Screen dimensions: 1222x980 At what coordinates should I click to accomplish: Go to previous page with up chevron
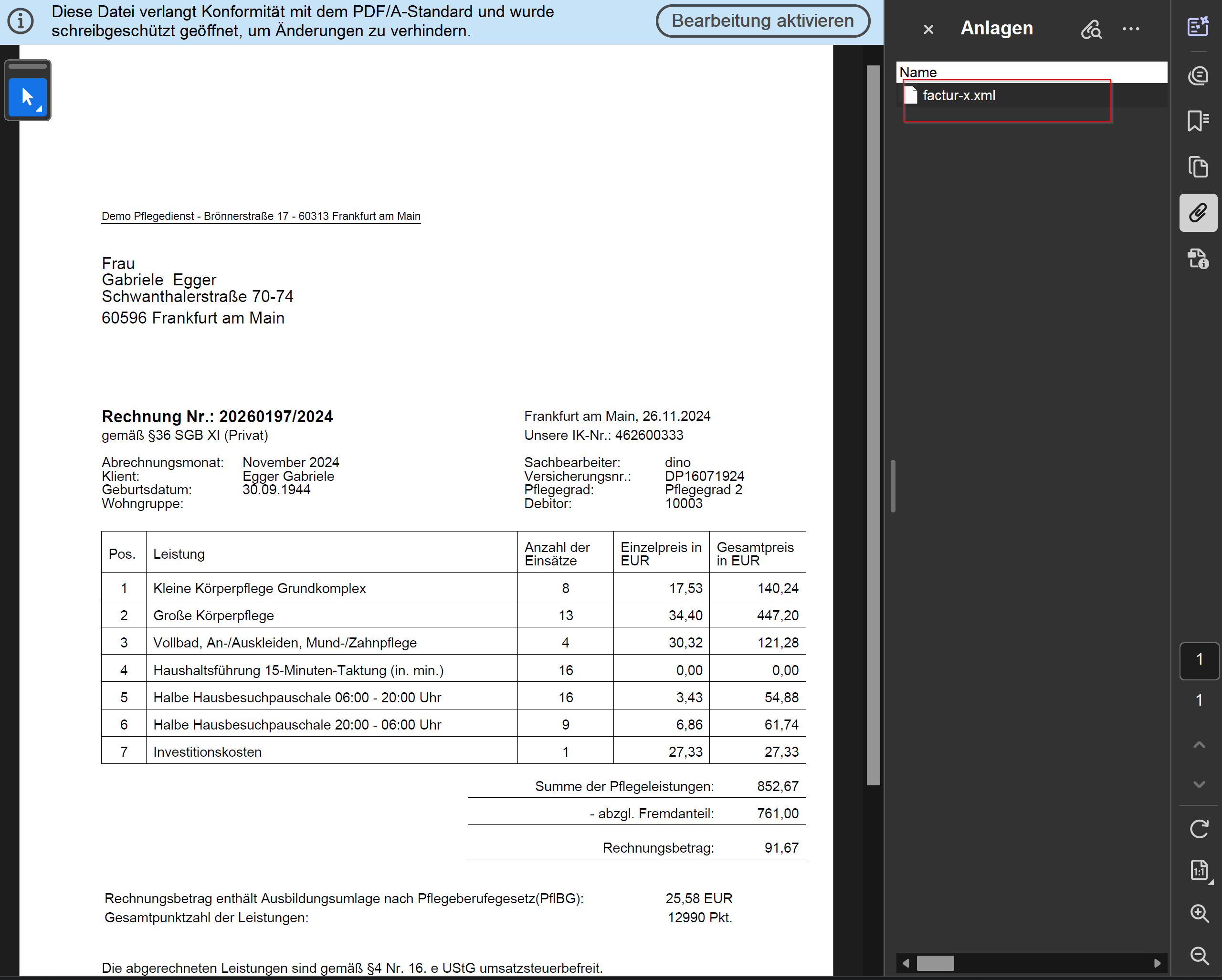[1199, 745]
